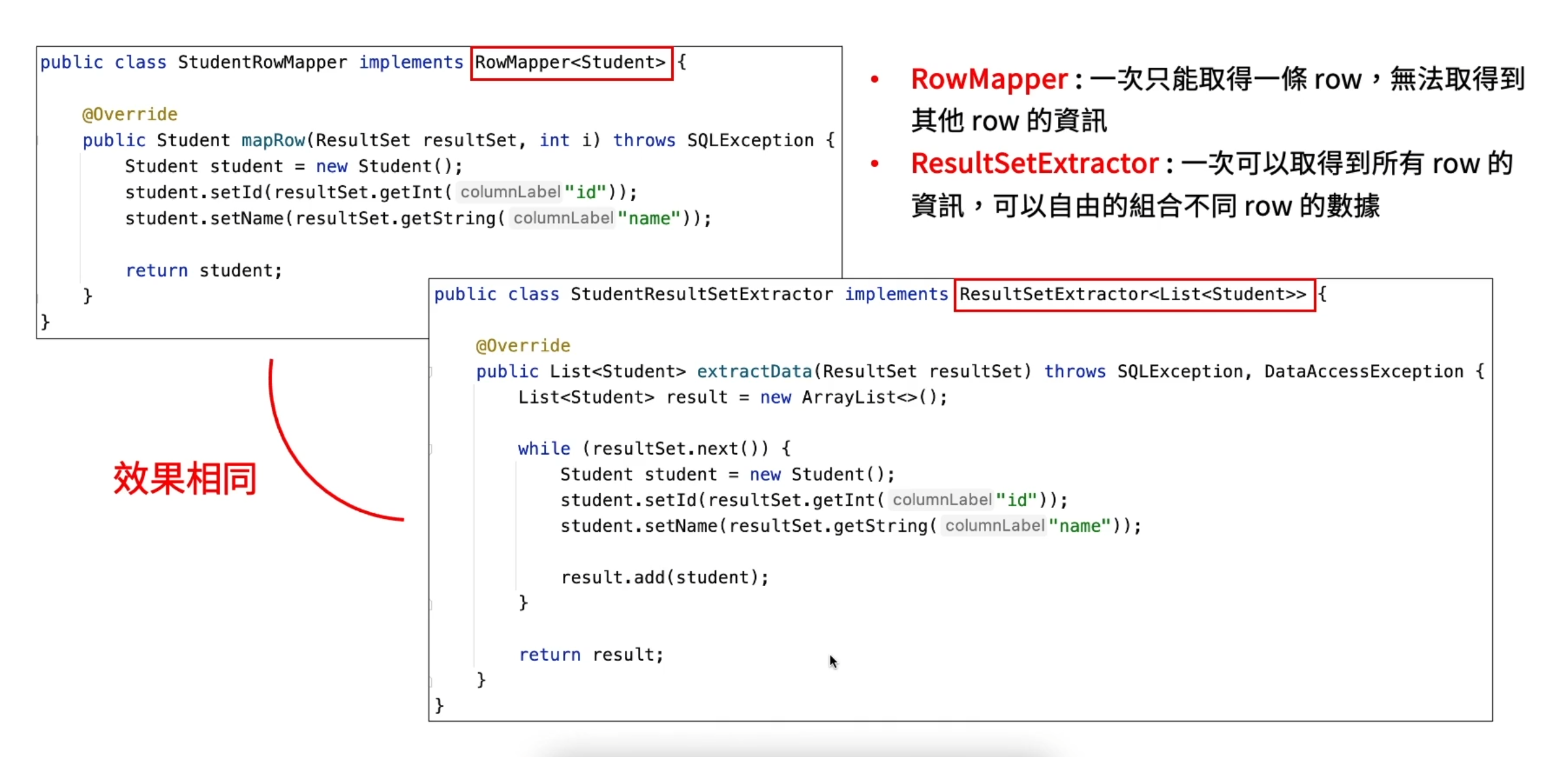Viewport: 1568px width, 757px height.
Task: Click the '其他 row 的資訊' text line
Action: tap(1009, 121)
